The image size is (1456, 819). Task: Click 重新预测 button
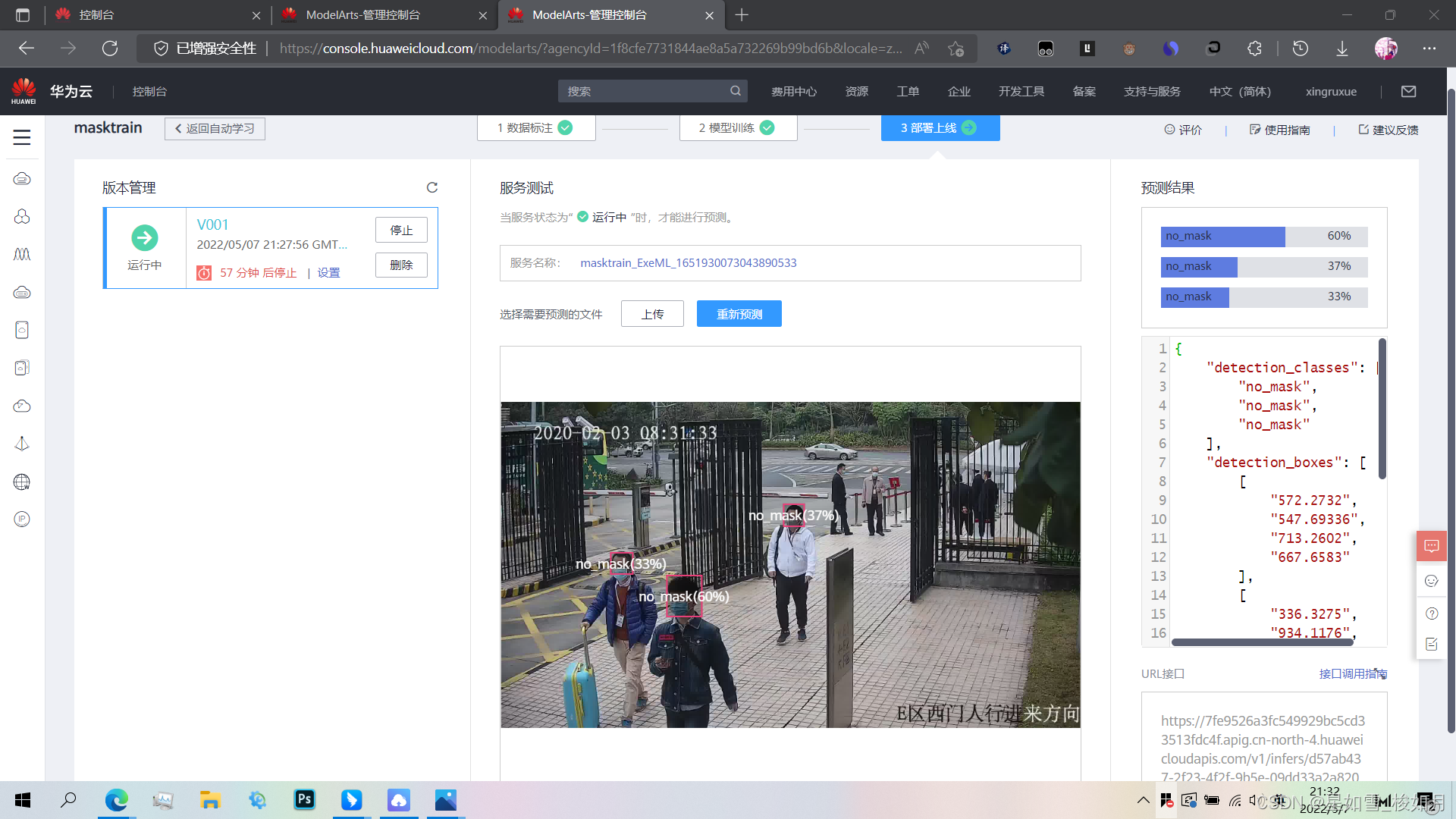click(739, 314)
